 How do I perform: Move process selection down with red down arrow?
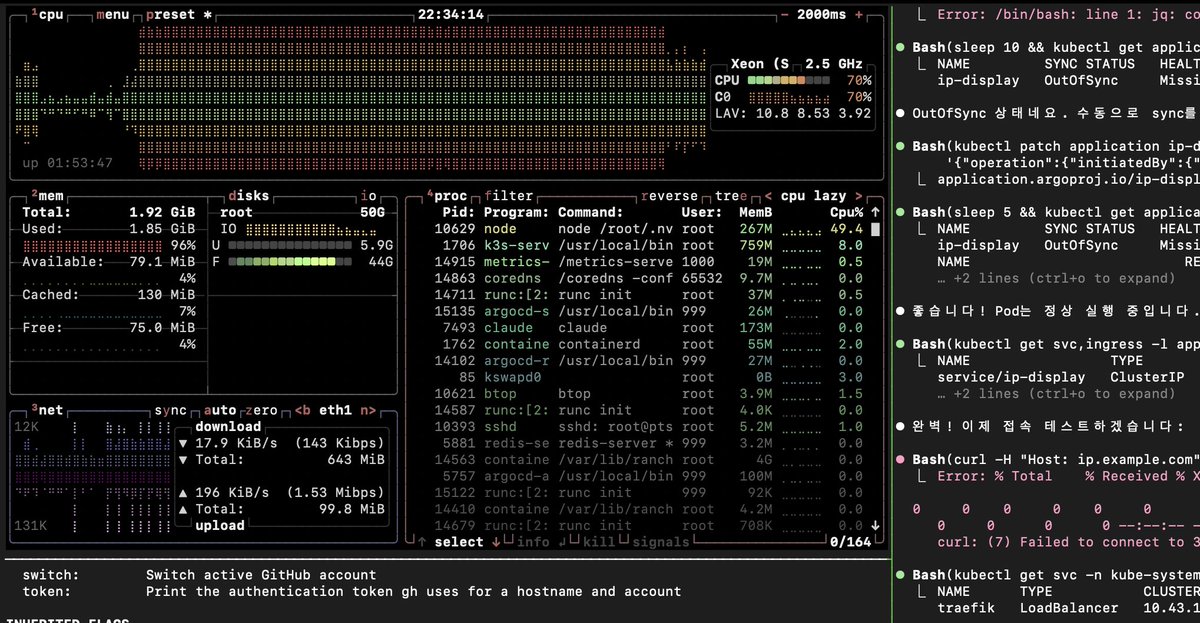point(495,542)
